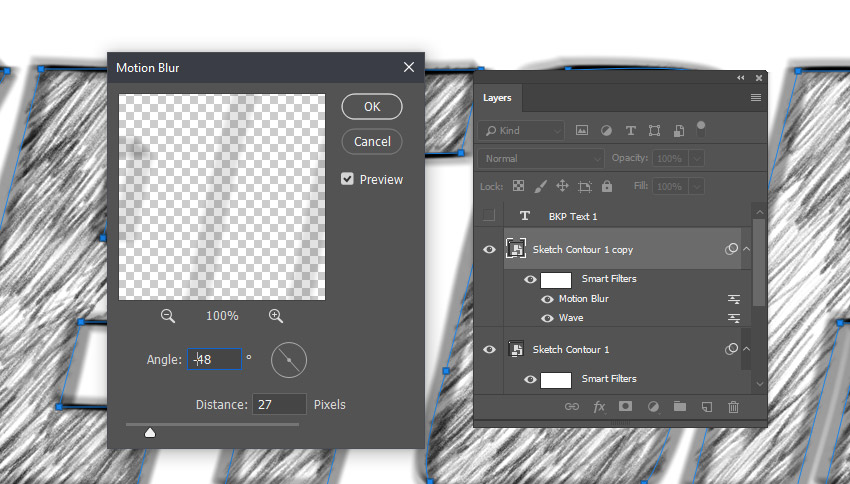The image size is (850, 484).
Task: Hide the Sketch Contour 1 copy layer
Action: [x=489, y=250]
